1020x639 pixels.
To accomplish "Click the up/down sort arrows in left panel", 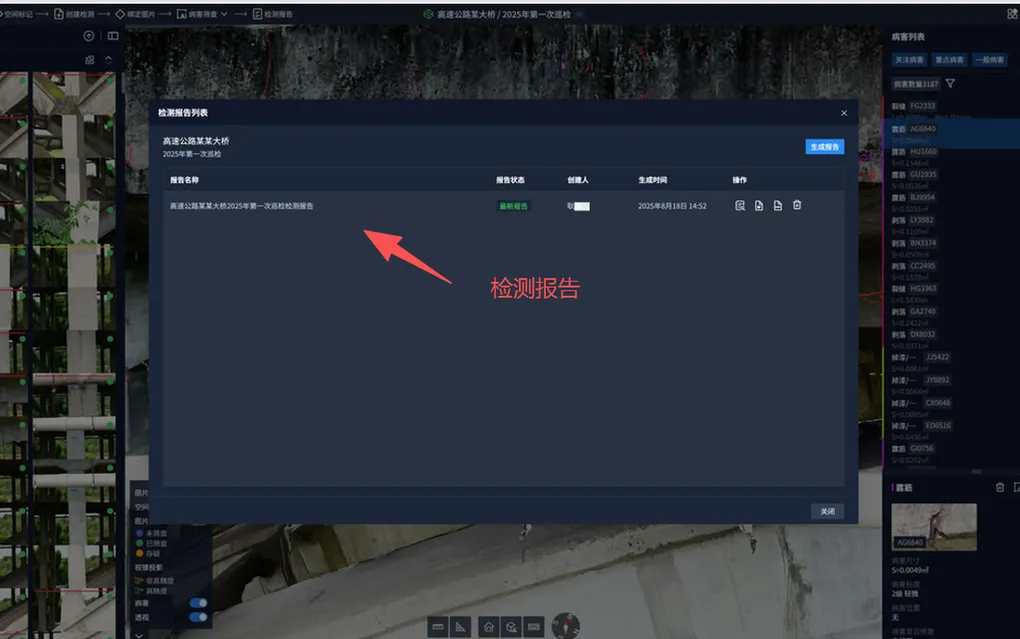I will pos(108,60).
